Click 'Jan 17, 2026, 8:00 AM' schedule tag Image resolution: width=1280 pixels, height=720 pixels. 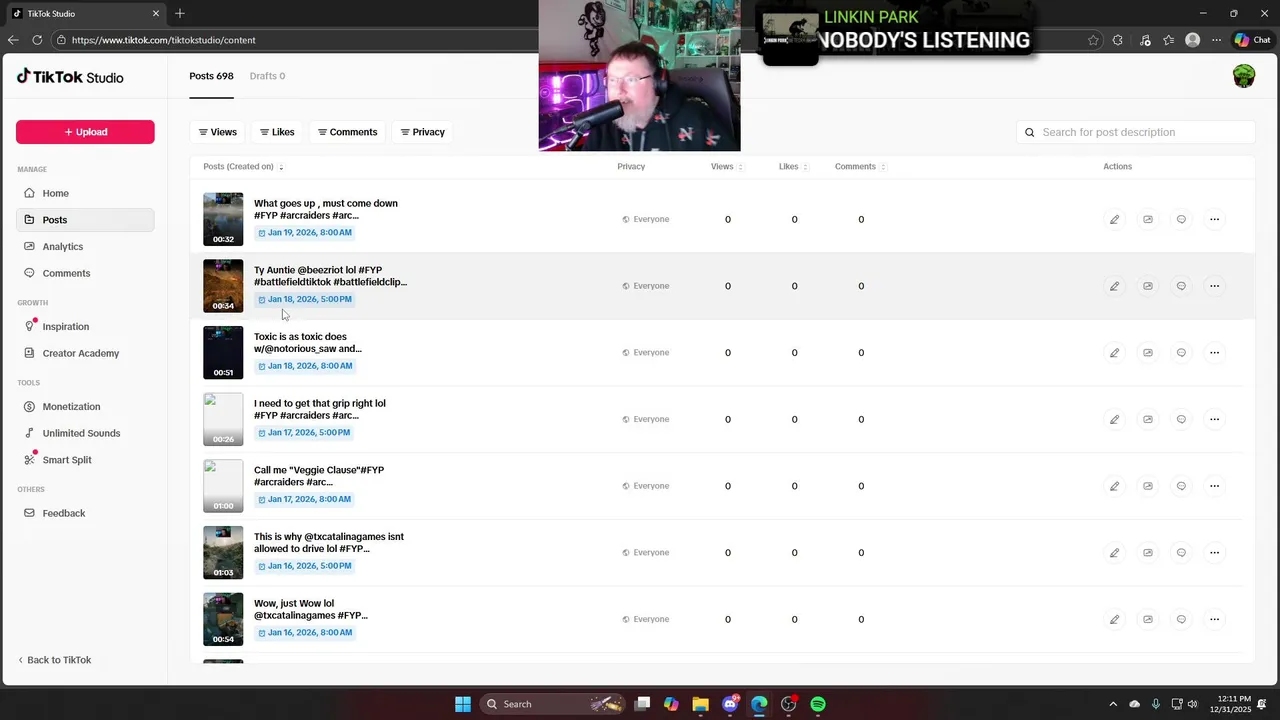(305, 499)
